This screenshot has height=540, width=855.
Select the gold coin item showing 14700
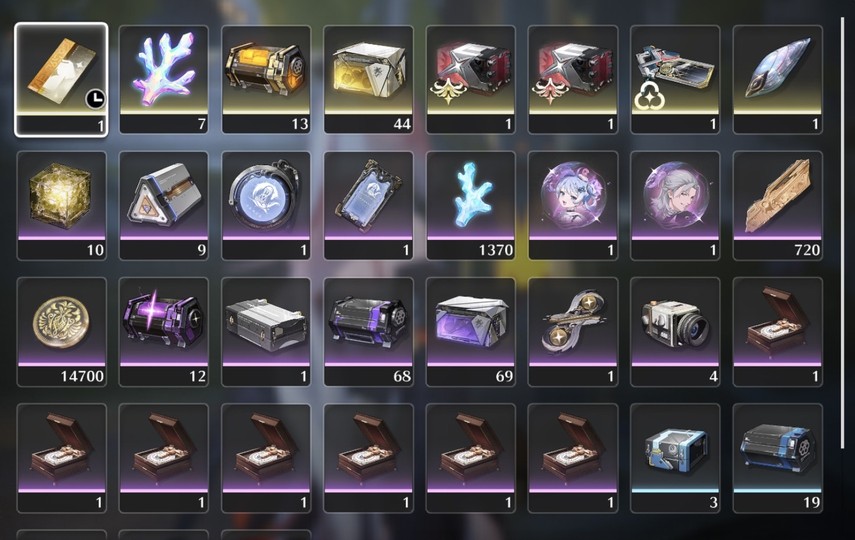tap(62, 332)
